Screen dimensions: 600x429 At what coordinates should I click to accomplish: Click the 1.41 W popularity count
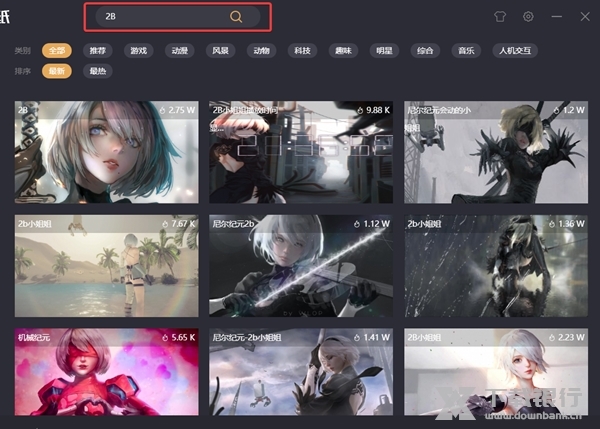(x=377, y=338)
